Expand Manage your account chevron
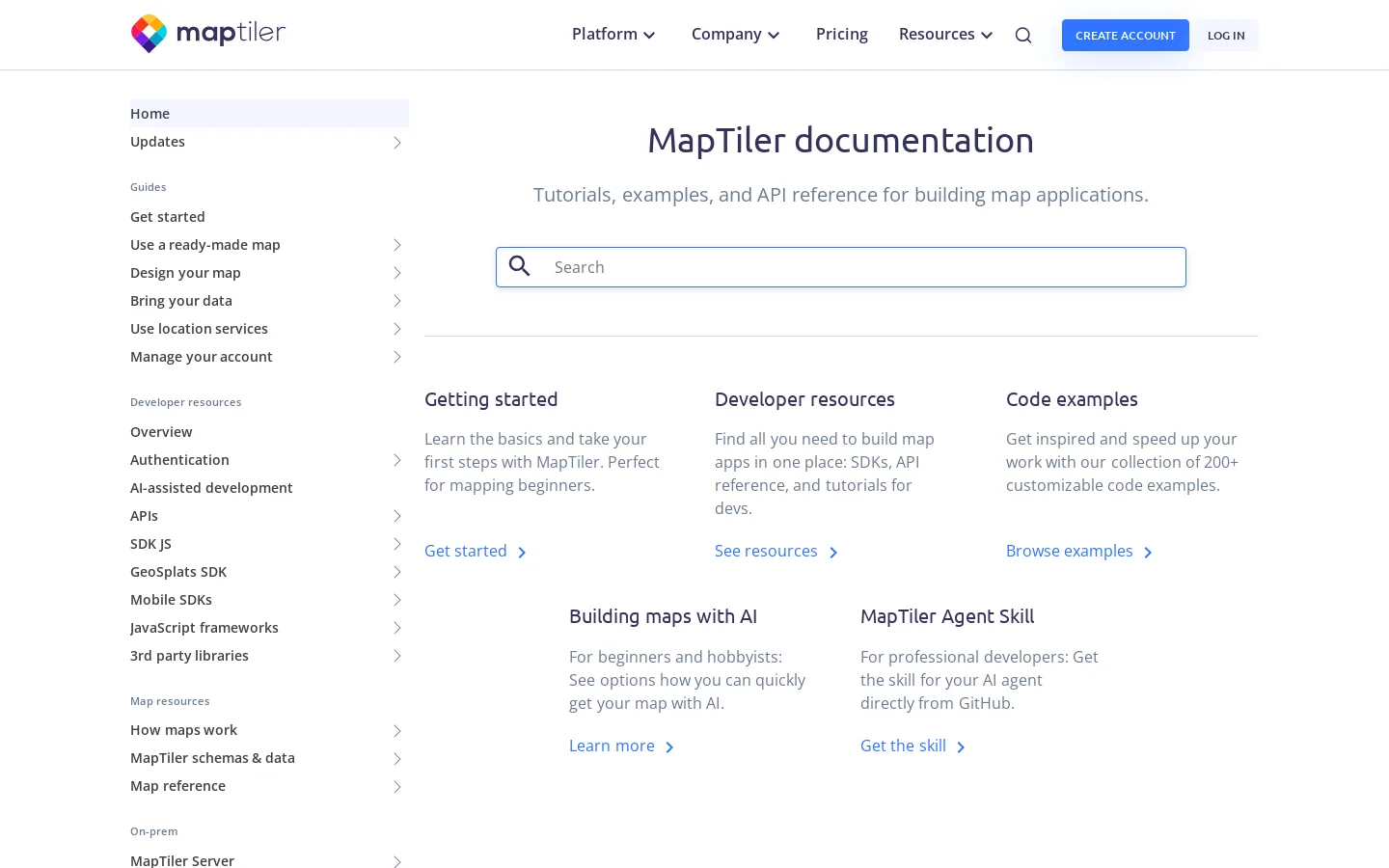This screenshot has width=1389, height=868. point(397,357)
